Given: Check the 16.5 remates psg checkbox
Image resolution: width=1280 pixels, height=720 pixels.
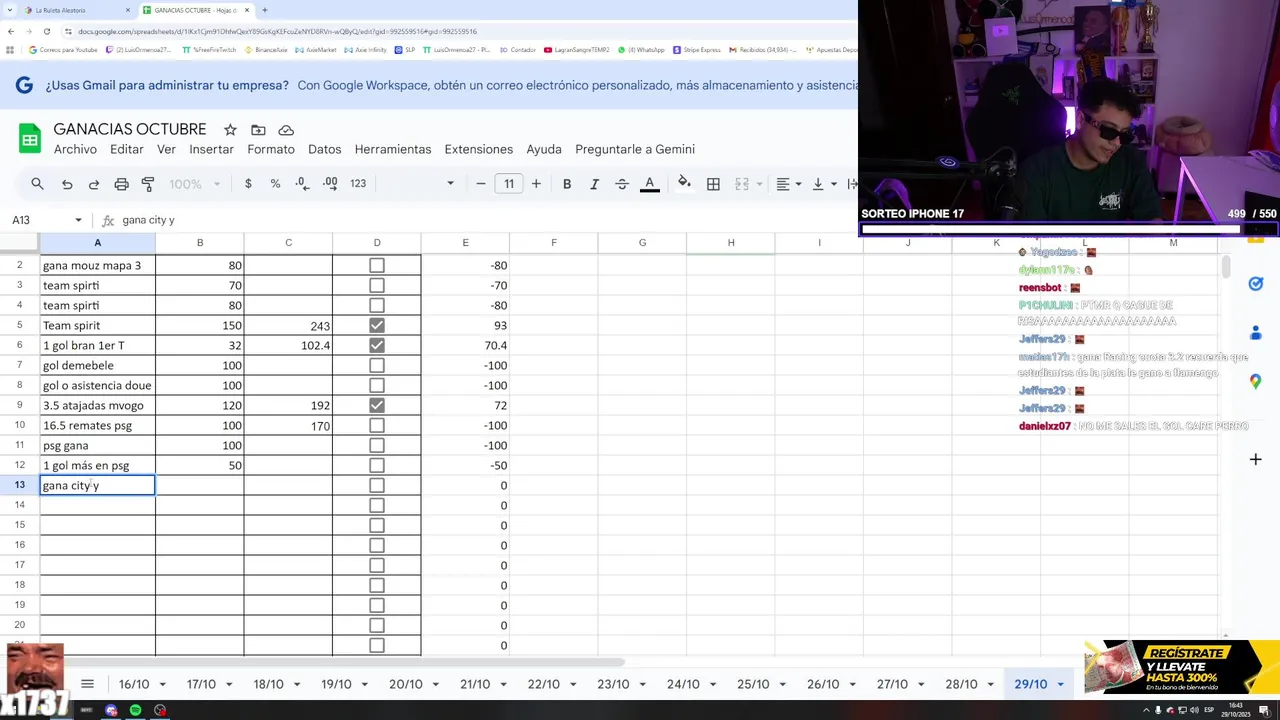Looking at the screenshot, I should 377,425.
